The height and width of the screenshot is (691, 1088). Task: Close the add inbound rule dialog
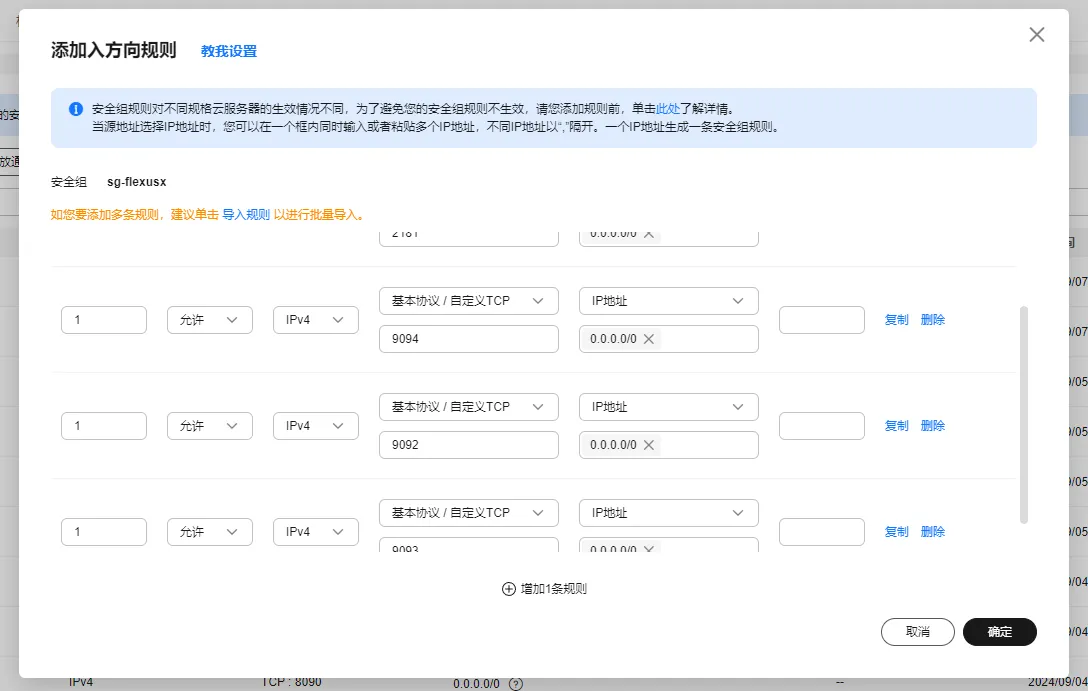click(x=1037, y=35)
